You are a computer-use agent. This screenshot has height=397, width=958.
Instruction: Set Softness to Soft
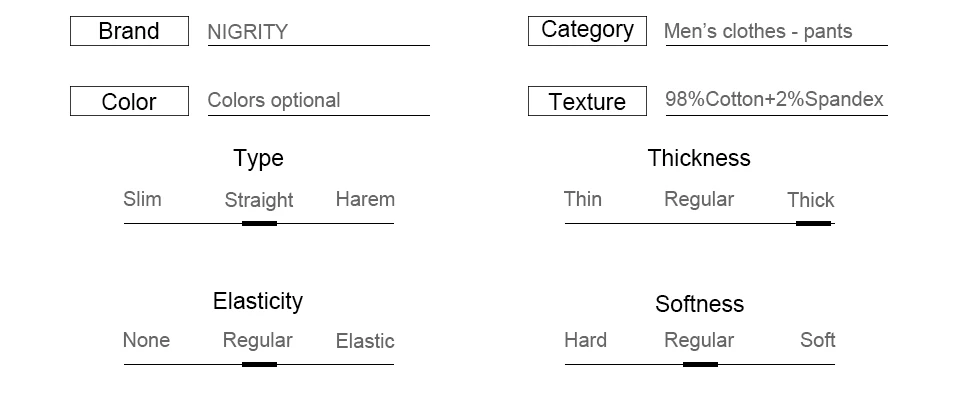(x=817, y=340)
